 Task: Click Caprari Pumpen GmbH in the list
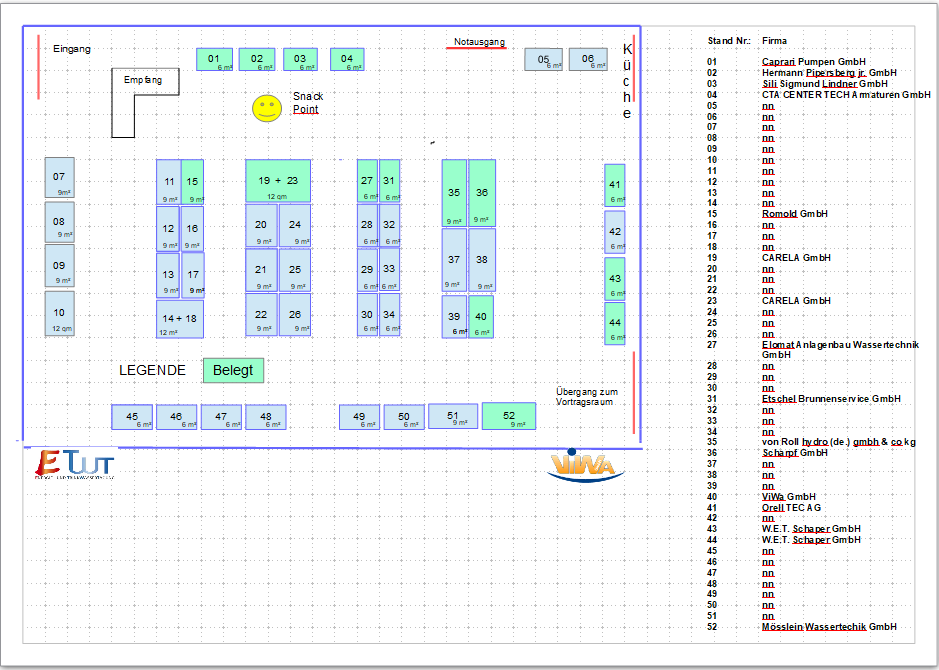click(813, 62)
